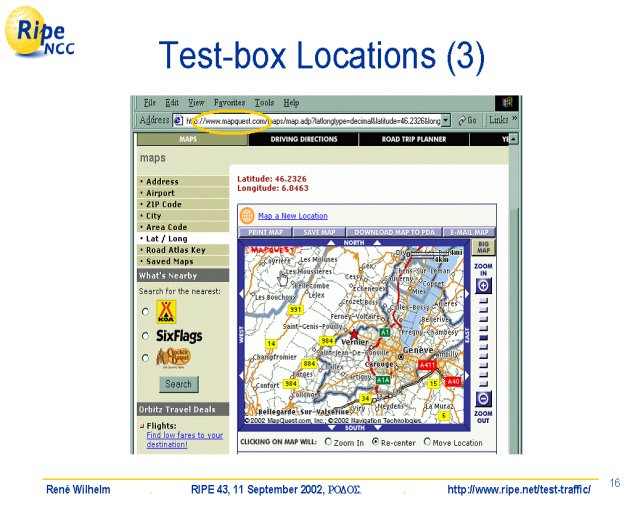Click the E-Mail Map button
Viewport: 640px width, 512px height.
pyautogui.click(x=469, y=232)
